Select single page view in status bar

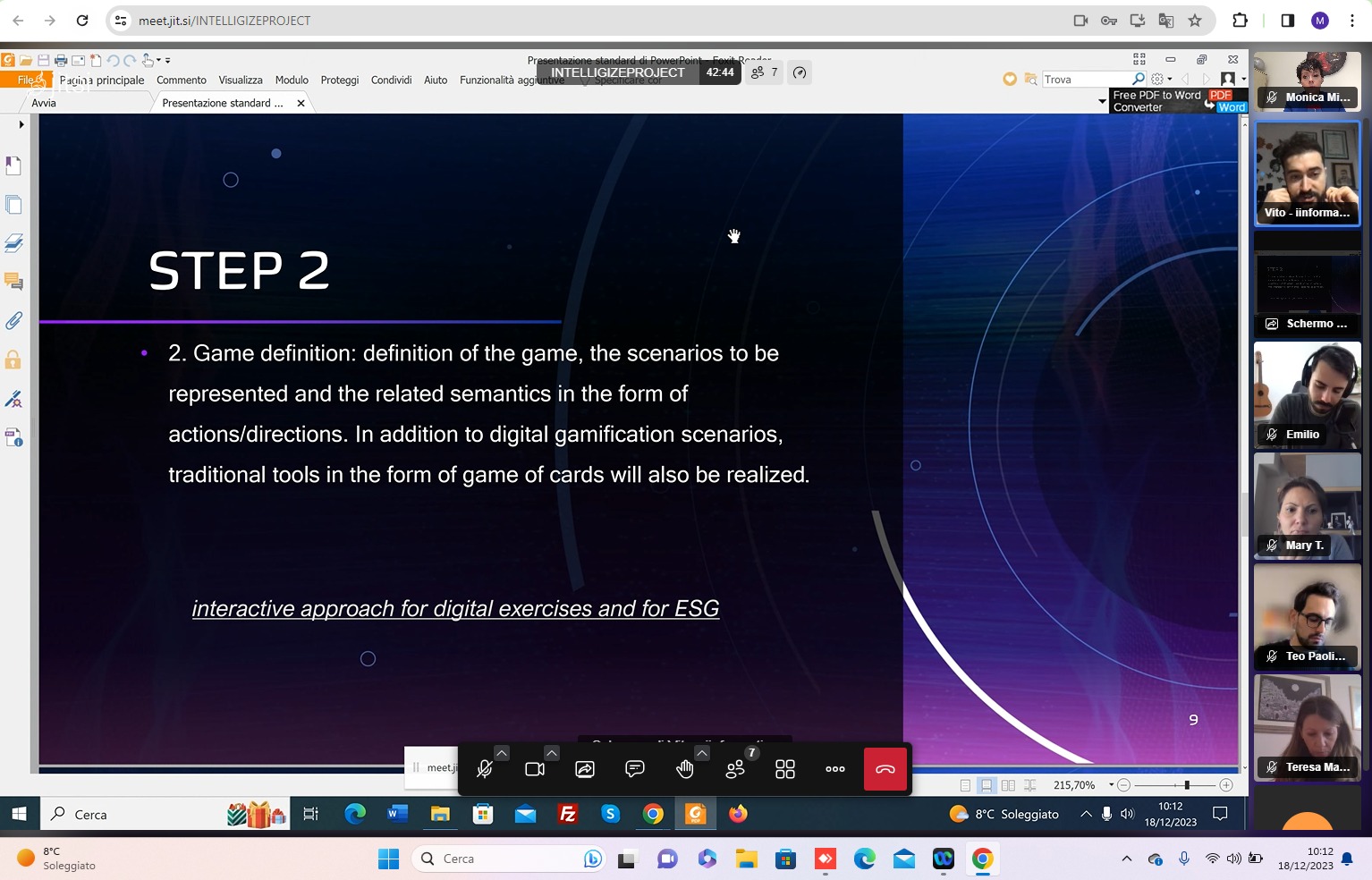(965, 785)
